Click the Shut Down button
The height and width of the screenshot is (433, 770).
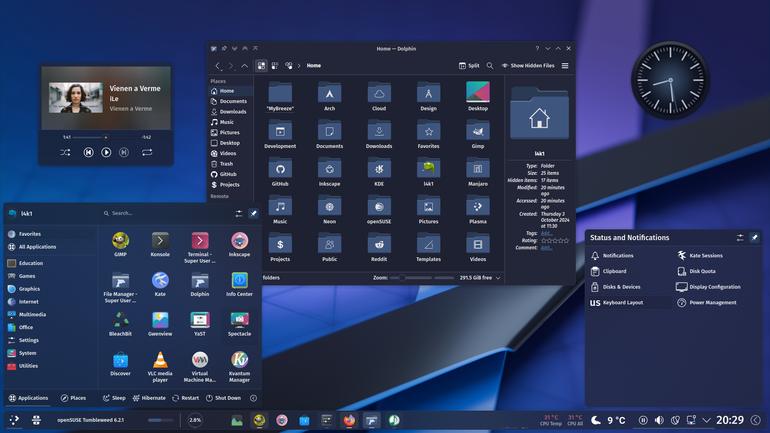point(223,398)
